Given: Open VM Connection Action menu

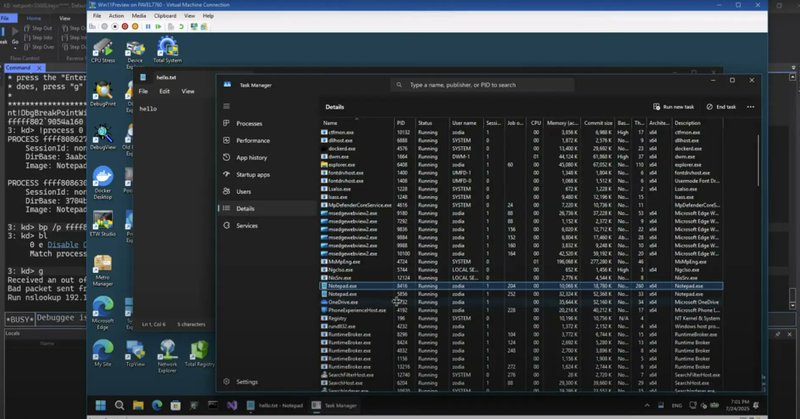Looking at the screenshot, I should pyautogui.click(x=116, y=16).
